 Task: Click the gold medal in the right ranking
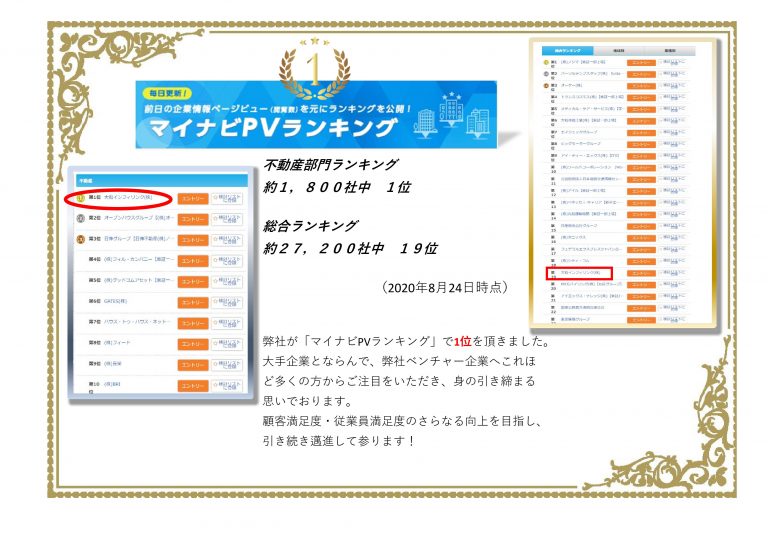tap(546, 62)
